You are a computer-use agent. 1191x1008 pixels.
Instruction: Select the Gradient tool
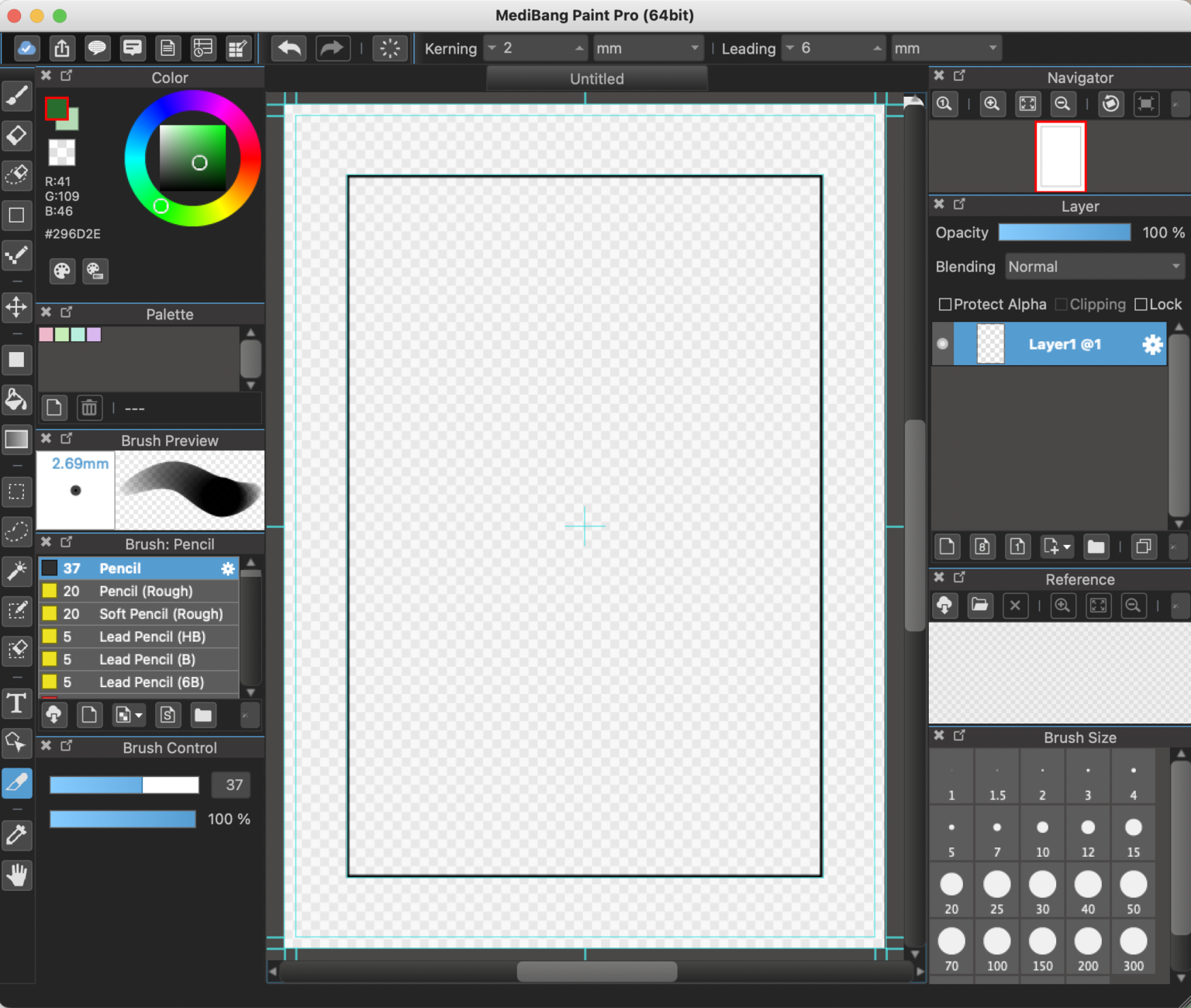[x=17, y=440]
